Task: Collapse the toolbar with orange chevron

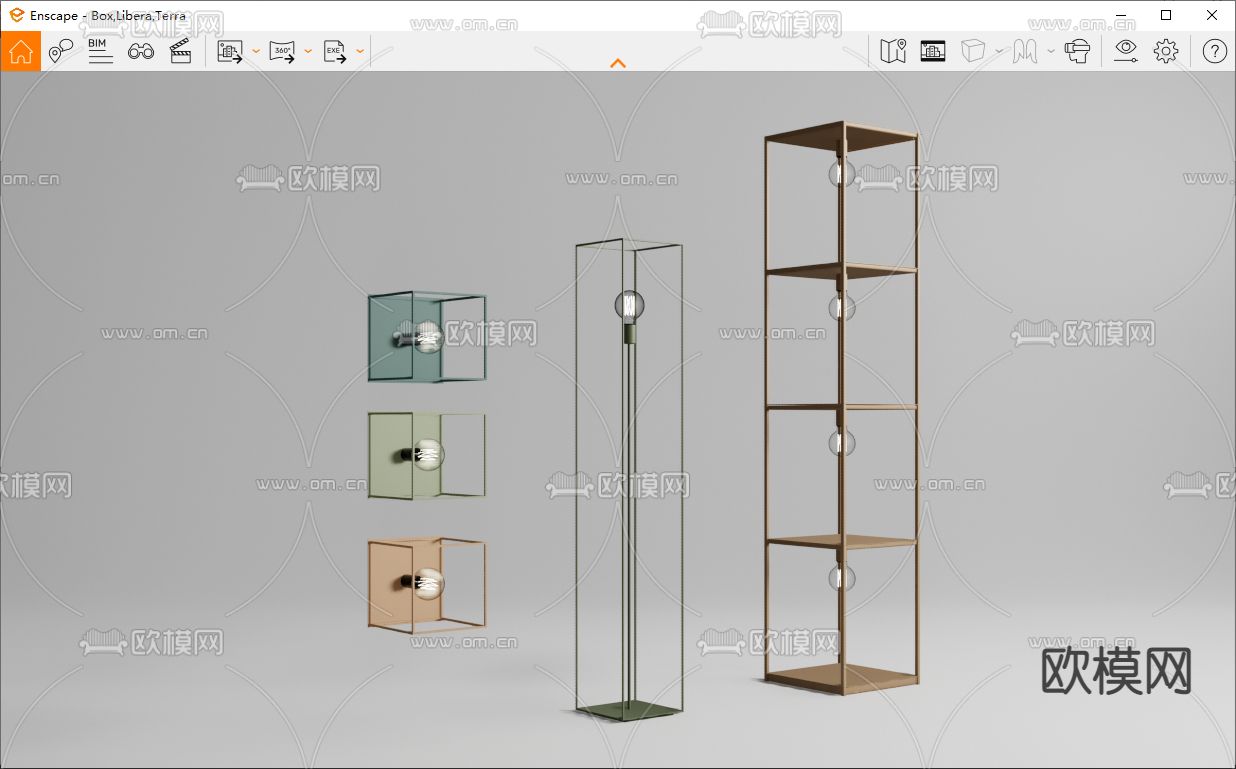Action: tap(618, 63)
